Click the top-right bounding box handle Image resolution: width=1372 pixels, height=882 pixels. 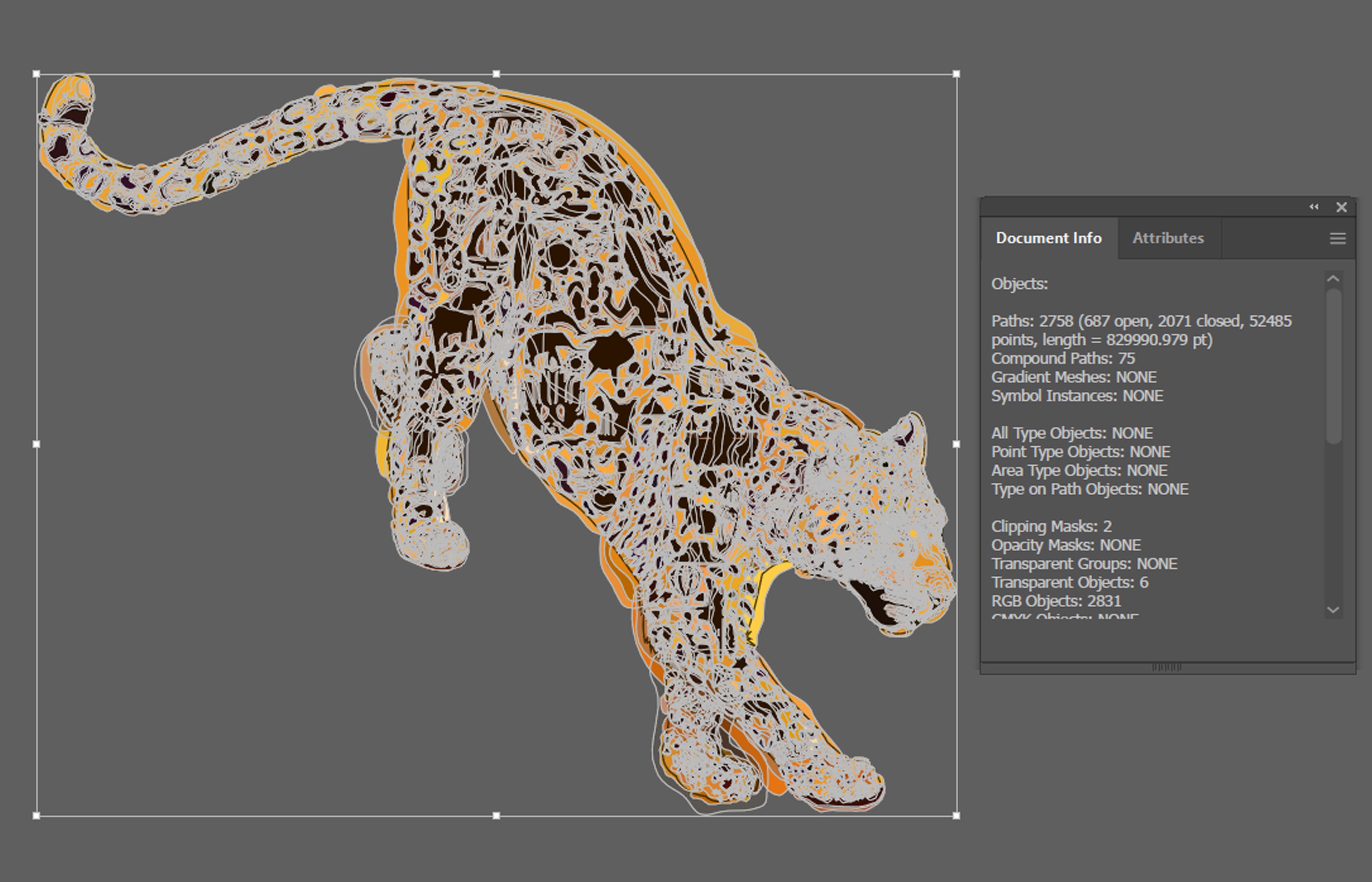point(956,74)
